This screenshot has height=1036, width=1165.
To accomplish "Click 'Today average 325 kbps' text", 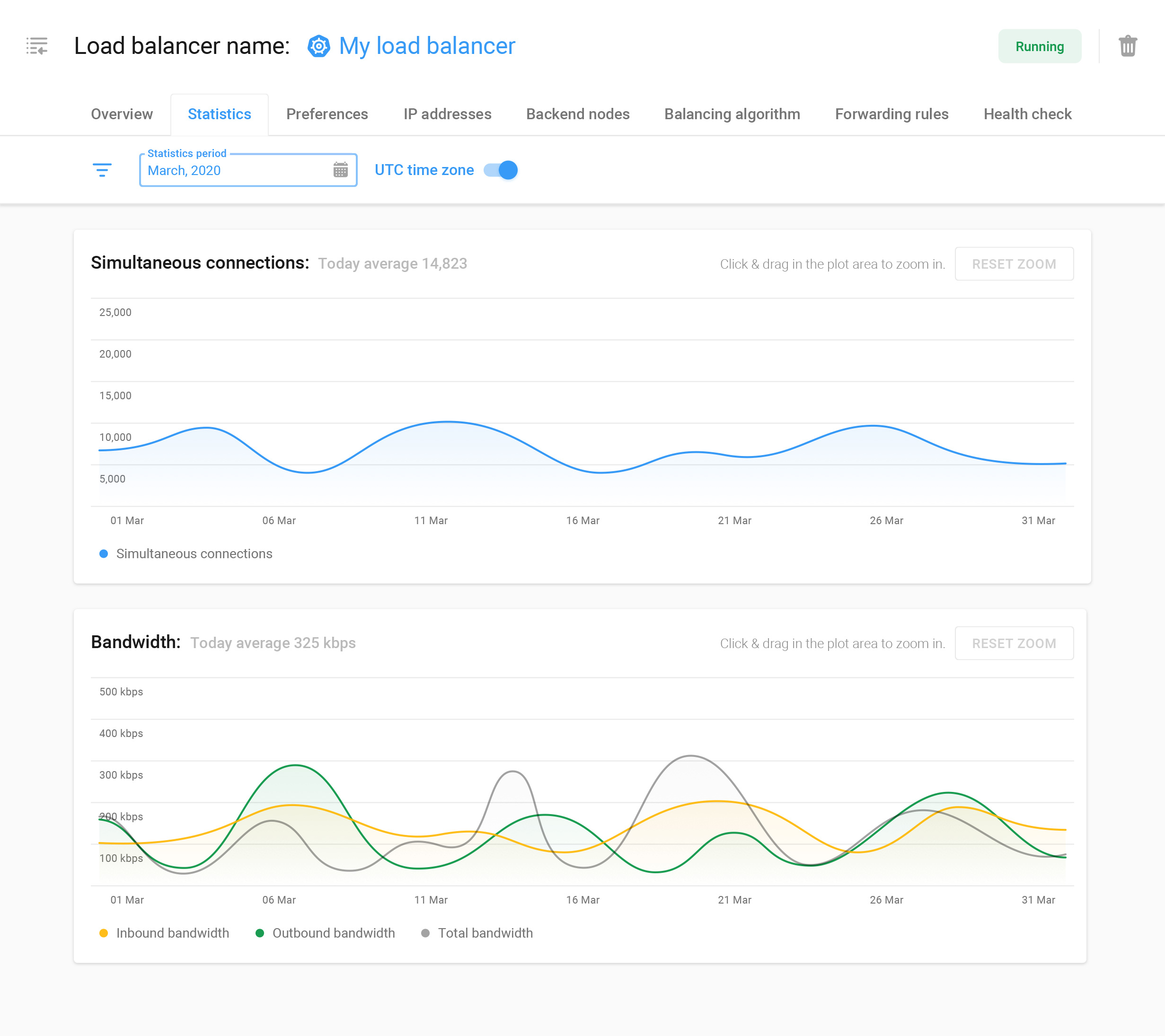I will pyautogui.click(x=273, y=643).
